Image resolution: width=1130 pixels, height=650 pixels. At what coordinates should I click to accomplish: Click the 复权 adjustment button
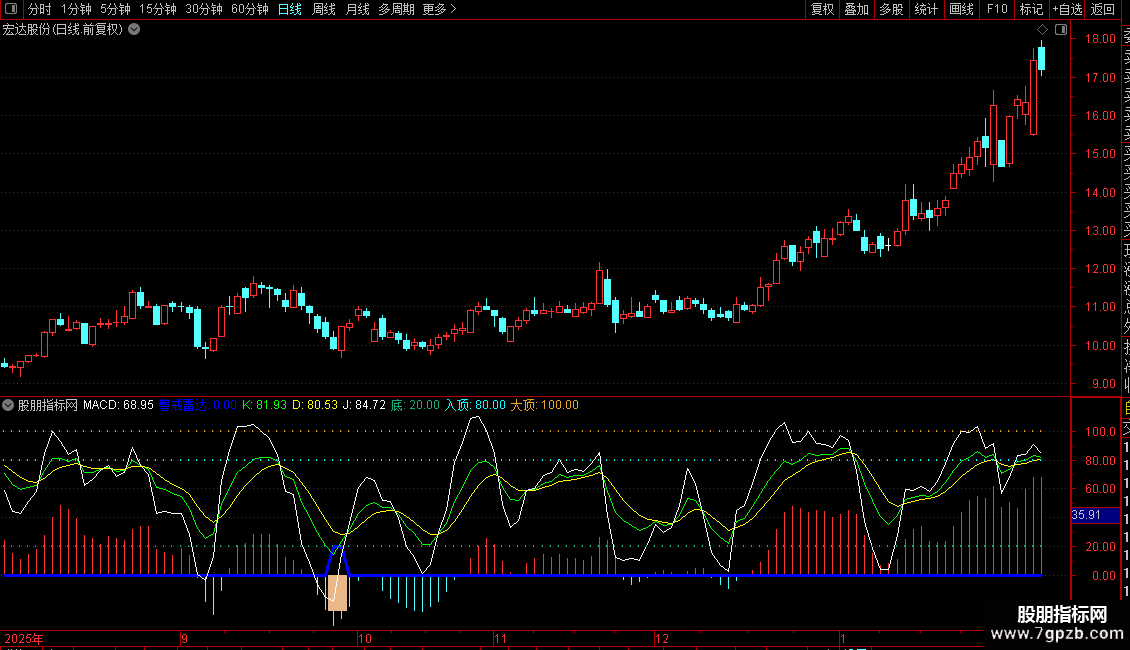tap(822, 9)
